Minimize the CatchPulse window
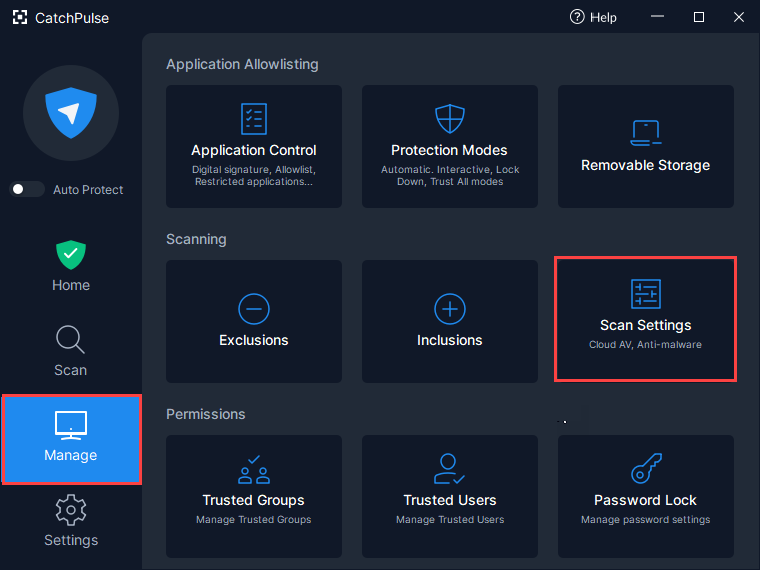Image resolution: width=760 pixels, height=570 pixels. point(657,17)
